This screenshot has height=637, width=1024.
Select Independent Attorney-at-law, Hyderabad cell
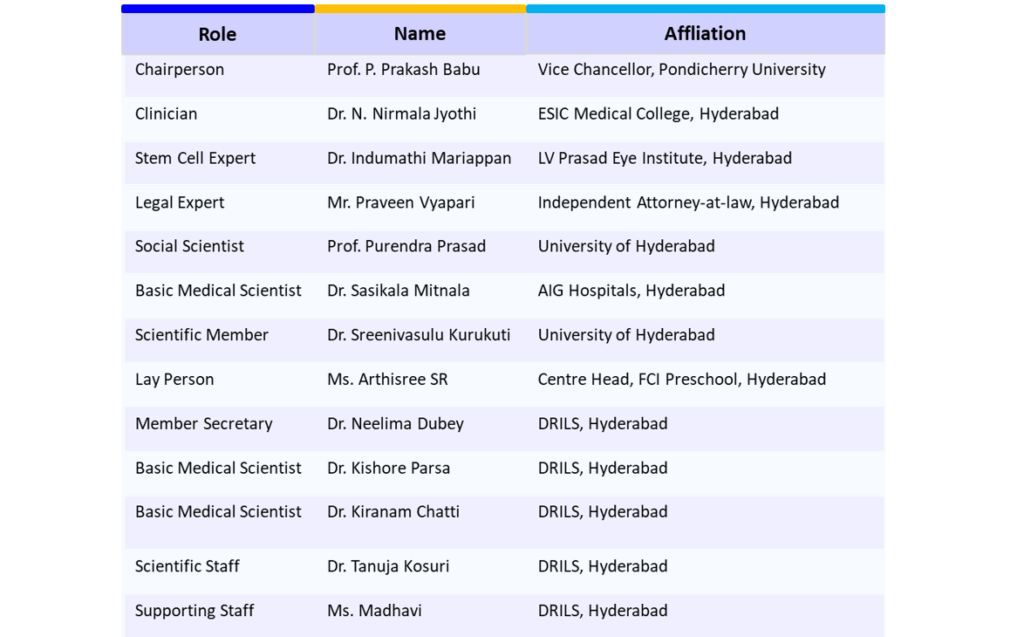point(688,203)
